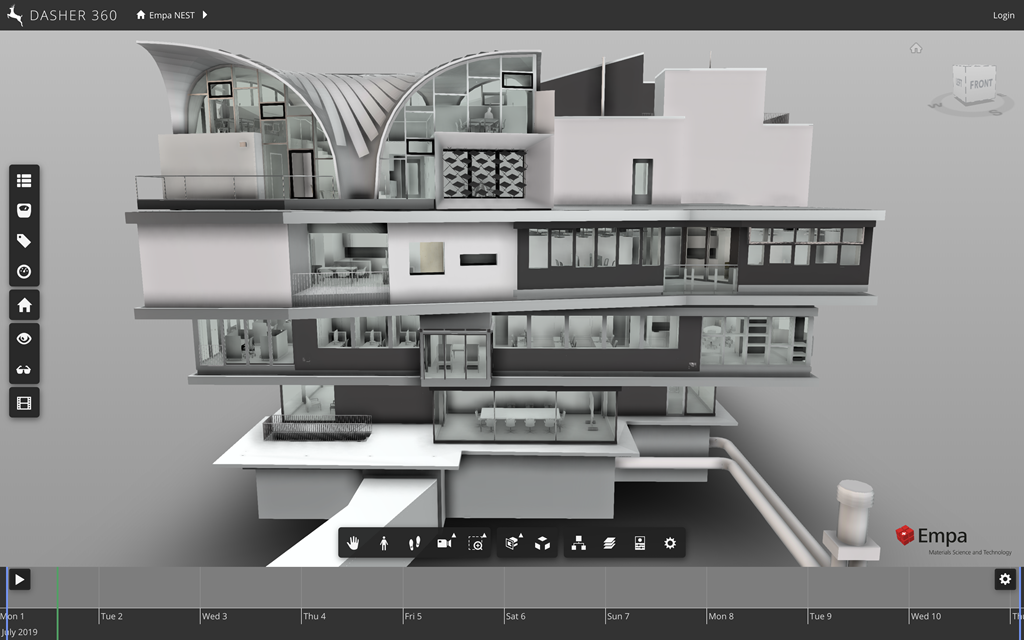Select the Empa NEST breadcrumb item
The height and width of the screenshot is (640, 1024).
pyautogui.click(x=166, y=15)
